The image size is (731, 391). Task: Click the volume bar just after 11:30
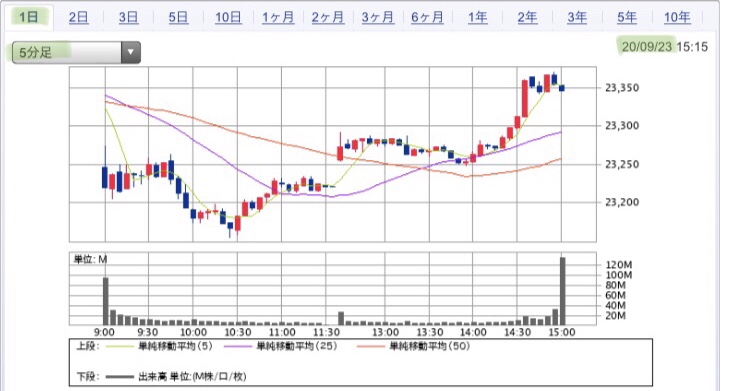click(x=341, y=318)
